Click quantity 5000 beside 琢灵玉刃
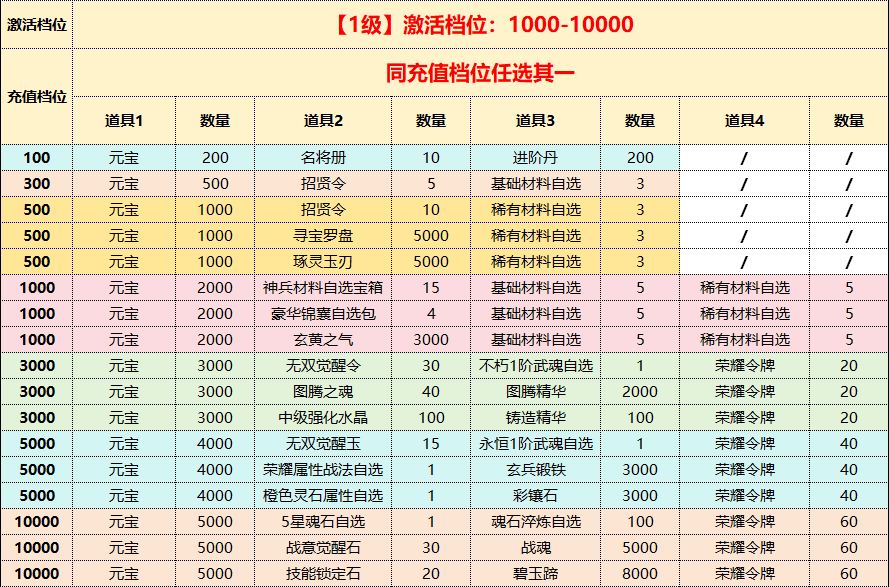This screenshot has height=587, width=889. pos(431,262)
